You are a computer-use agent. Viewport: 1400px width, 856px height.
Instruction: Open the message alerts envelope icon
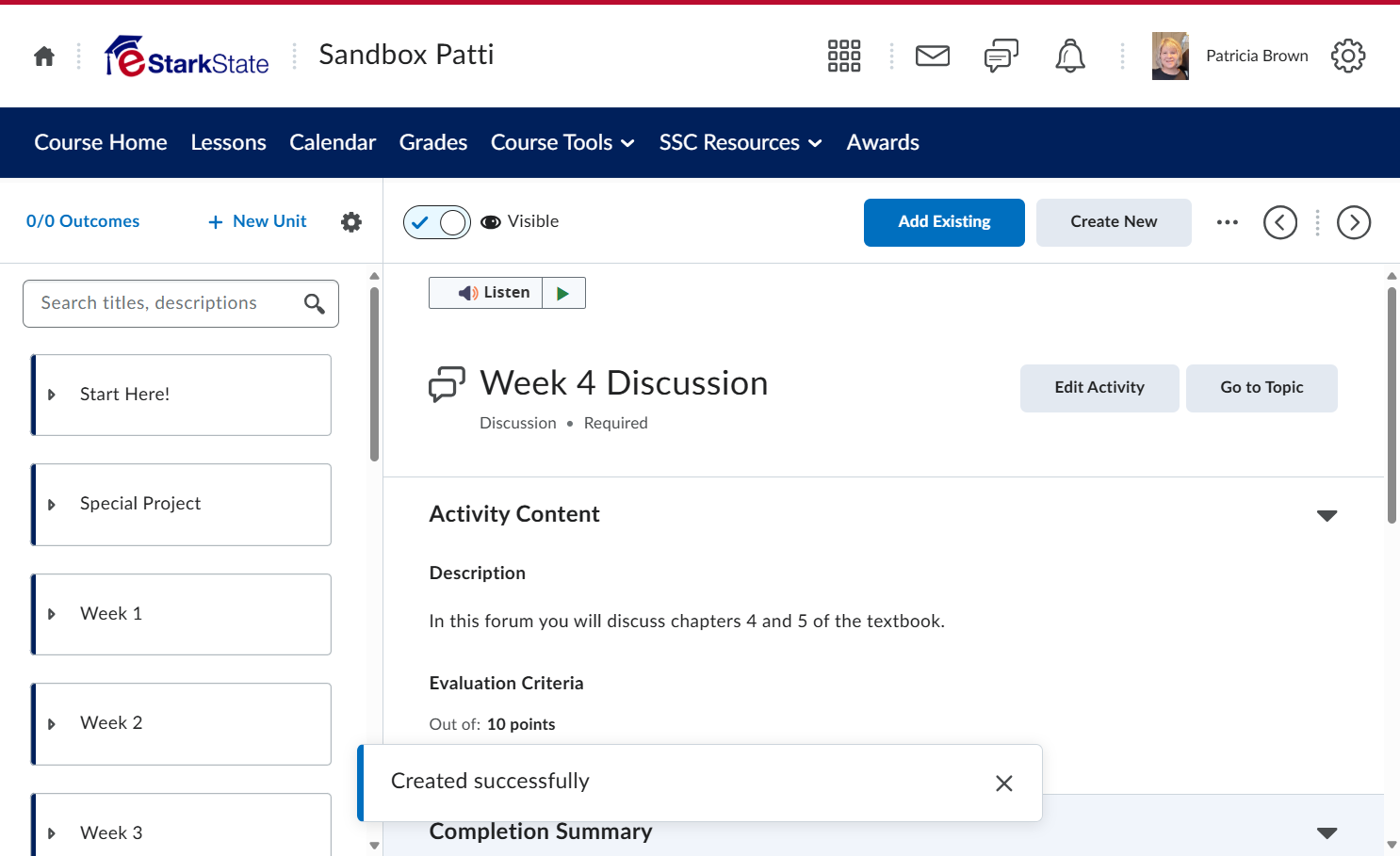pyautogui.click(x=933, y=56)
